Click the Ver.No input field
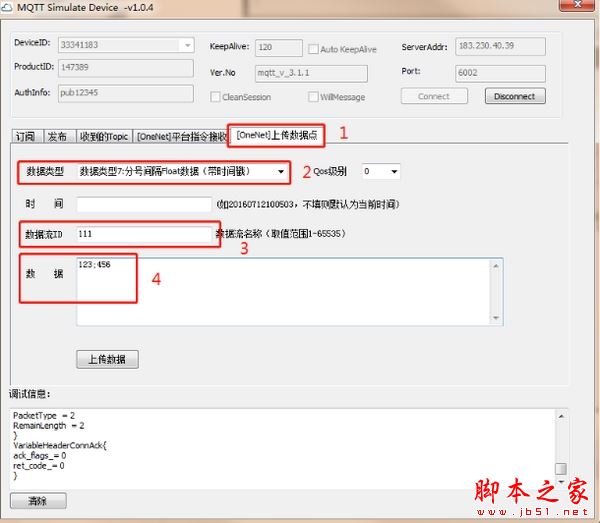Screen dimensions: 600x523 (311, 73)
